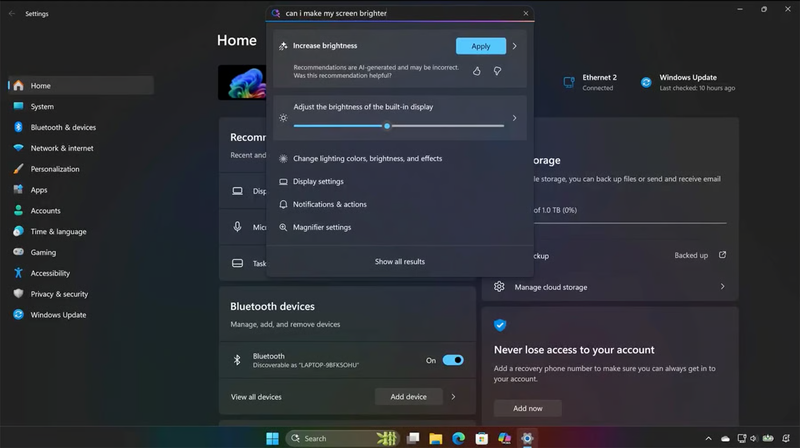800x448 pixels.
Task: Open Manage cloud storage
Action: click(610, 287)
